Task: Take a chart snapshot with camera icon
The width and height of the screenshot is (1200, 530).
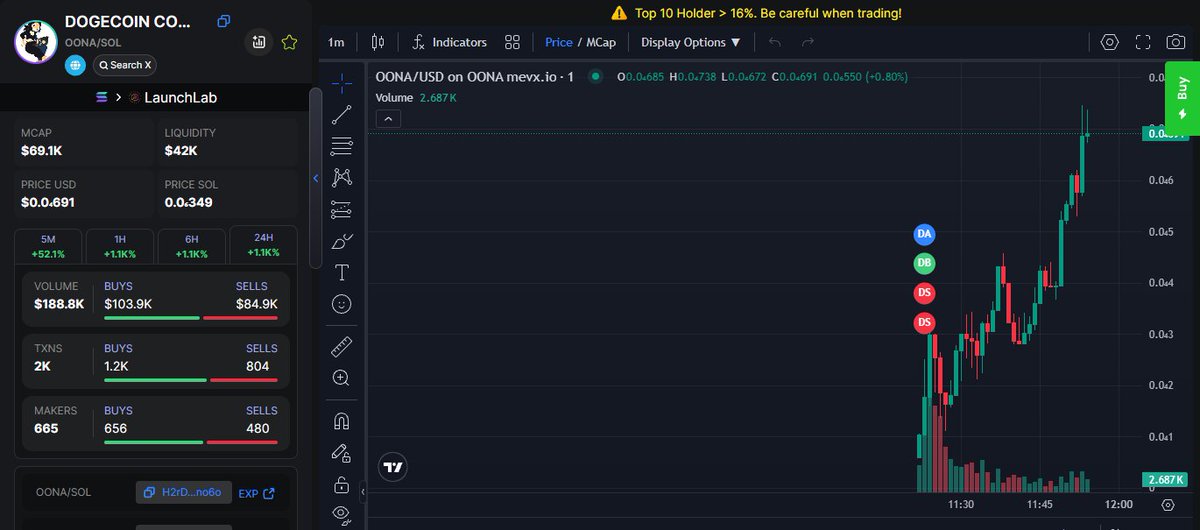Action: tap(1176, 42)
